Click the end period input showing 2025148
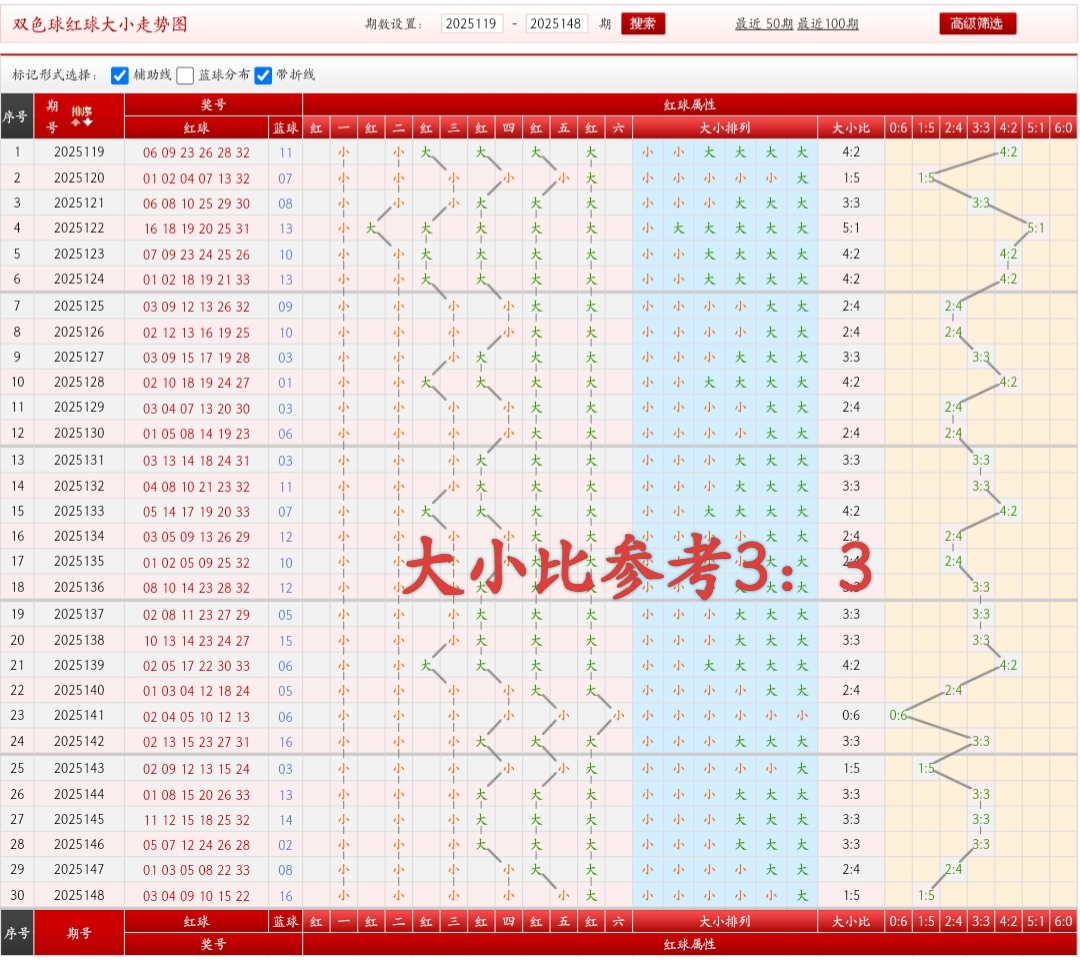 pyautogui.click(x=558, y=23)
